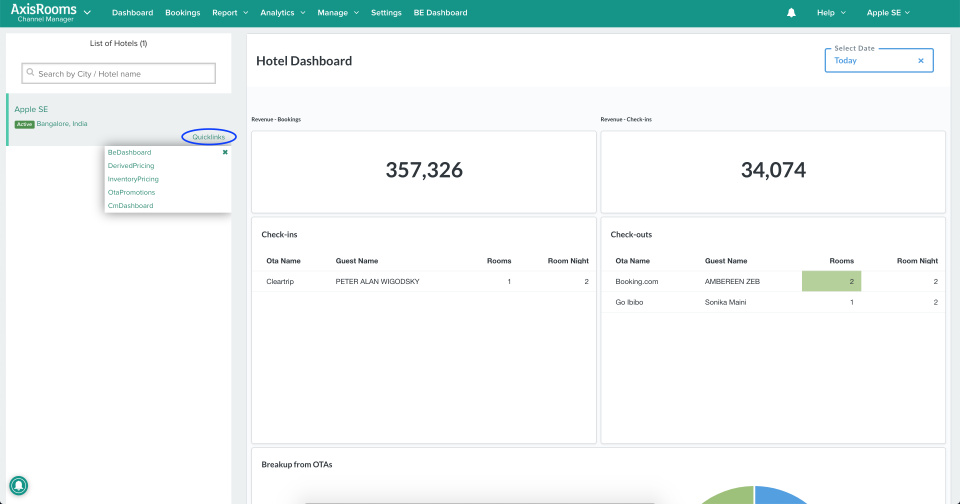Close the Quicklinks popup menu
This screenshot has height=504, width=960.
225,152
